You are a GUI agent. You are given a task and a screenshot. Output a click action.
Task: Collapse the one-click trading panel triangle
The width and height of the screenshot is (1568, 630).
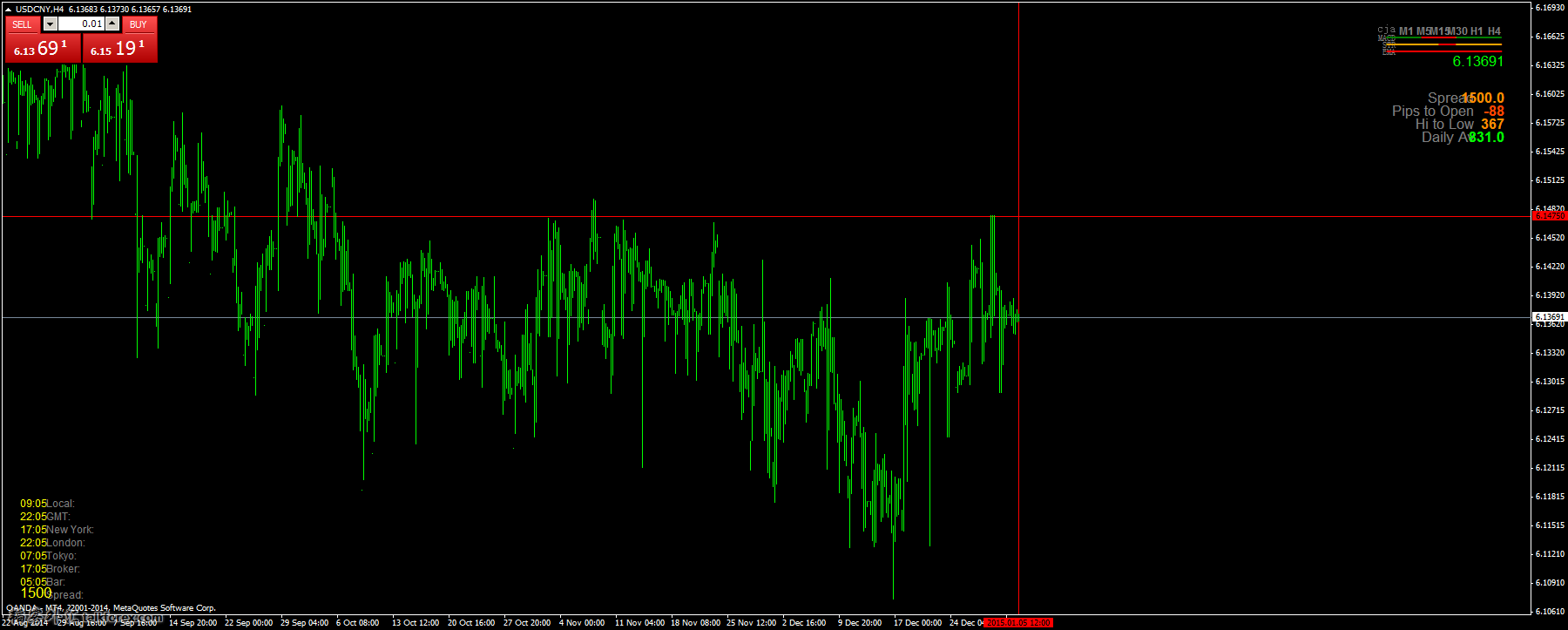[8, 9]
